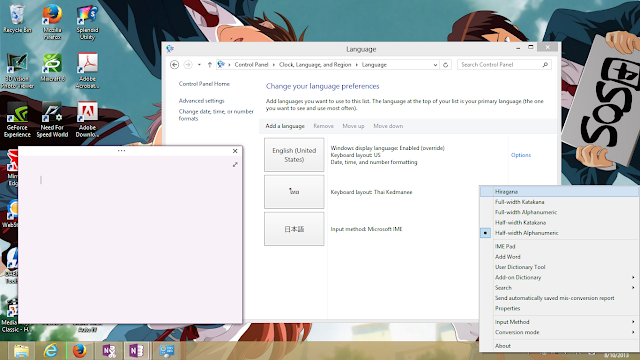Expand the Search submenu in the IME menu
This screenshot has height=360, width=640.
[633, 288]
